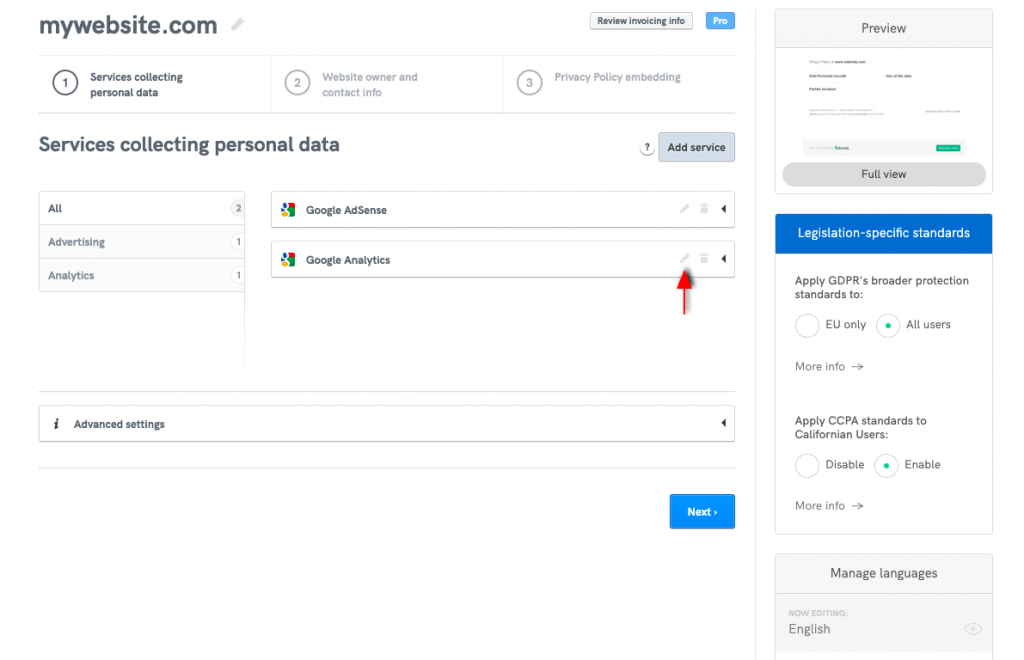Select All users for GDPR standards
Screen dimensions: 1024x660
point(887,325)
